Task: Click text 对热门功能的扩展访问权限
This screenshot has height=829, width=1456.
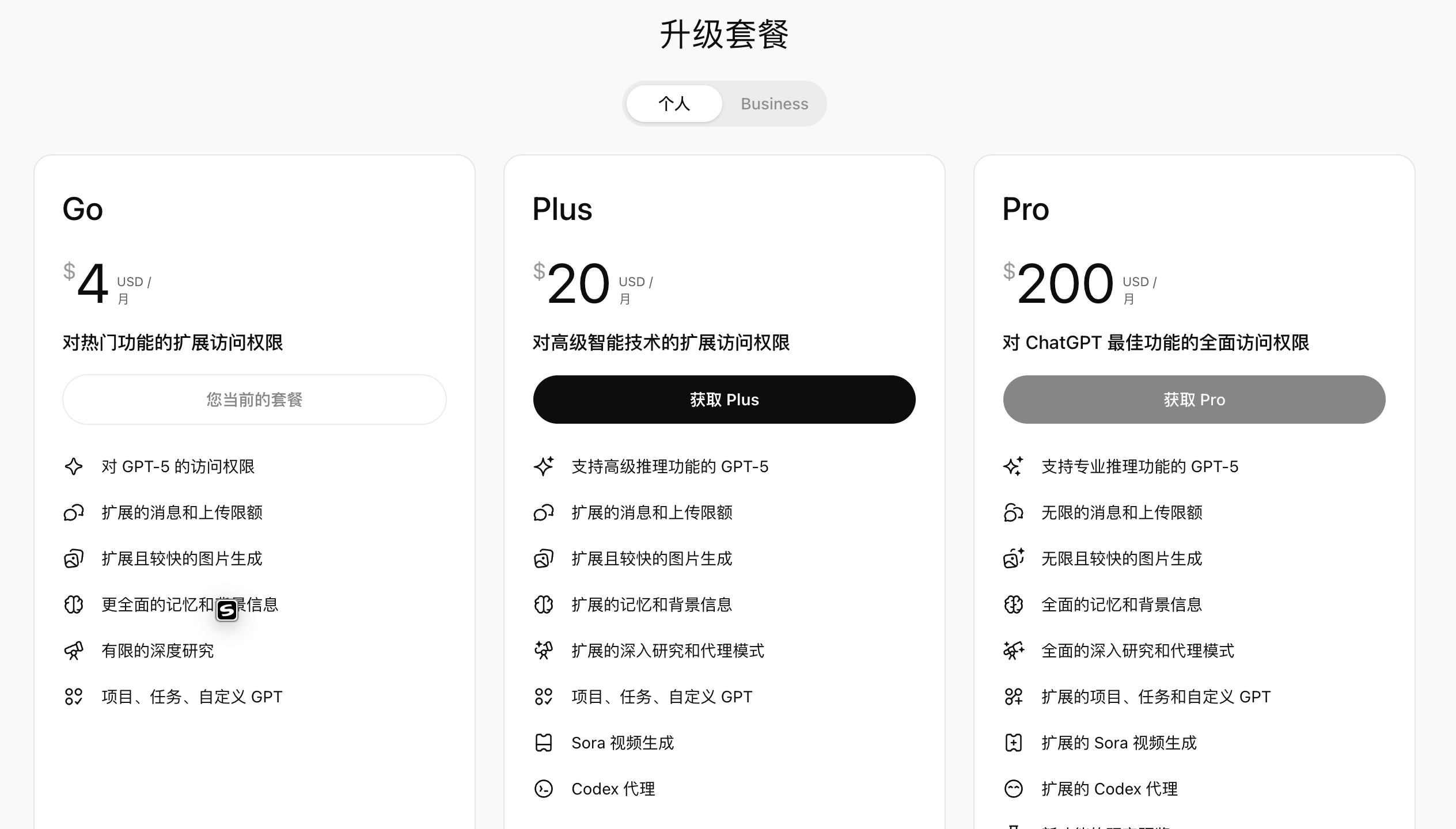Action: point(173,343)
